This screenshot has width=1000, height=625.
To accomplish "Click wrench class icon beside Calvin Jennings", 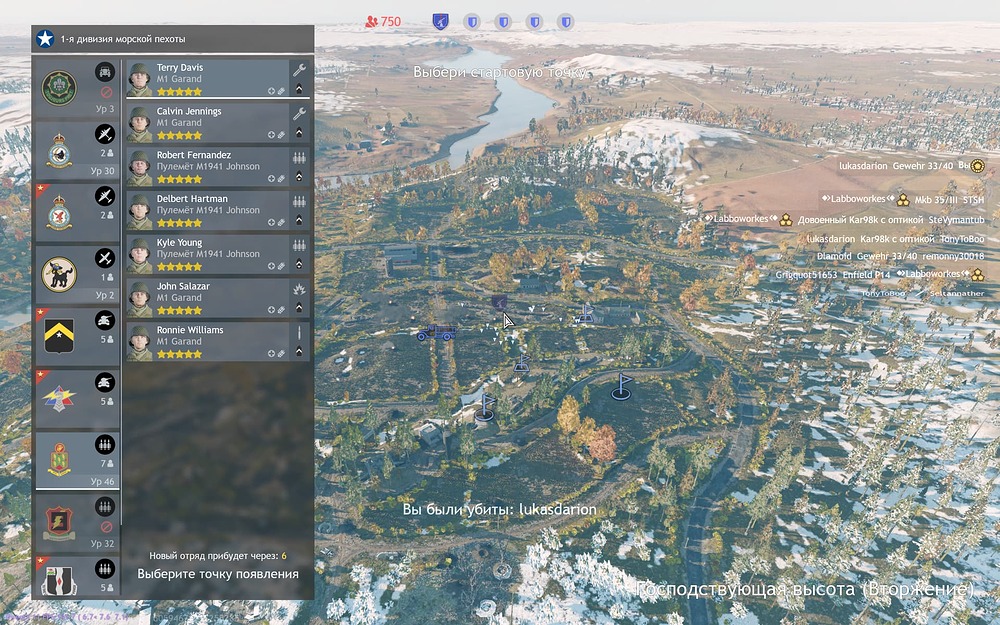I will pyautogui.click(x=299, y=114).
